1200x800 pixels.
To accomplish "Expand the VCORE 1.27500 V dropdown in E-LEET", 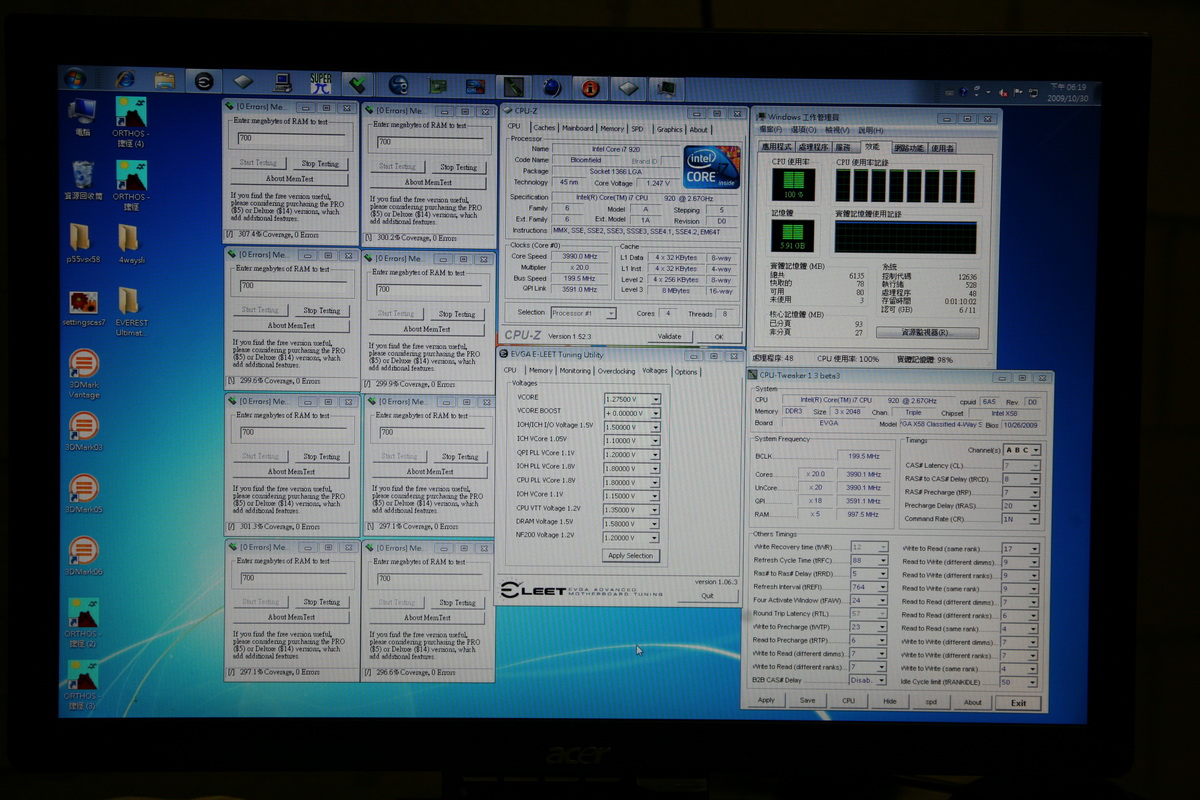I will 656,400.
